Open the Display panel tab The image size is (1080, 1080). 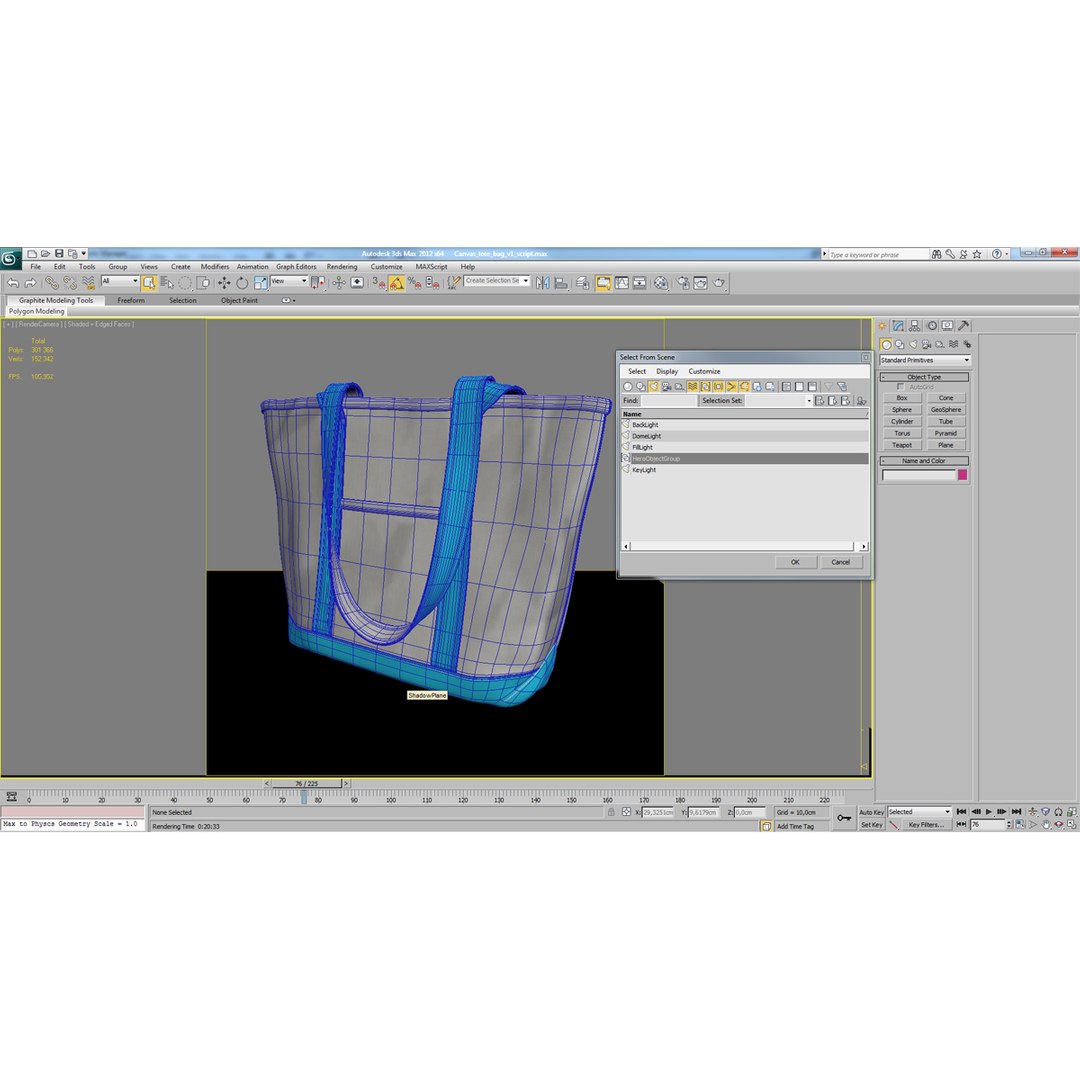point(948,326)
